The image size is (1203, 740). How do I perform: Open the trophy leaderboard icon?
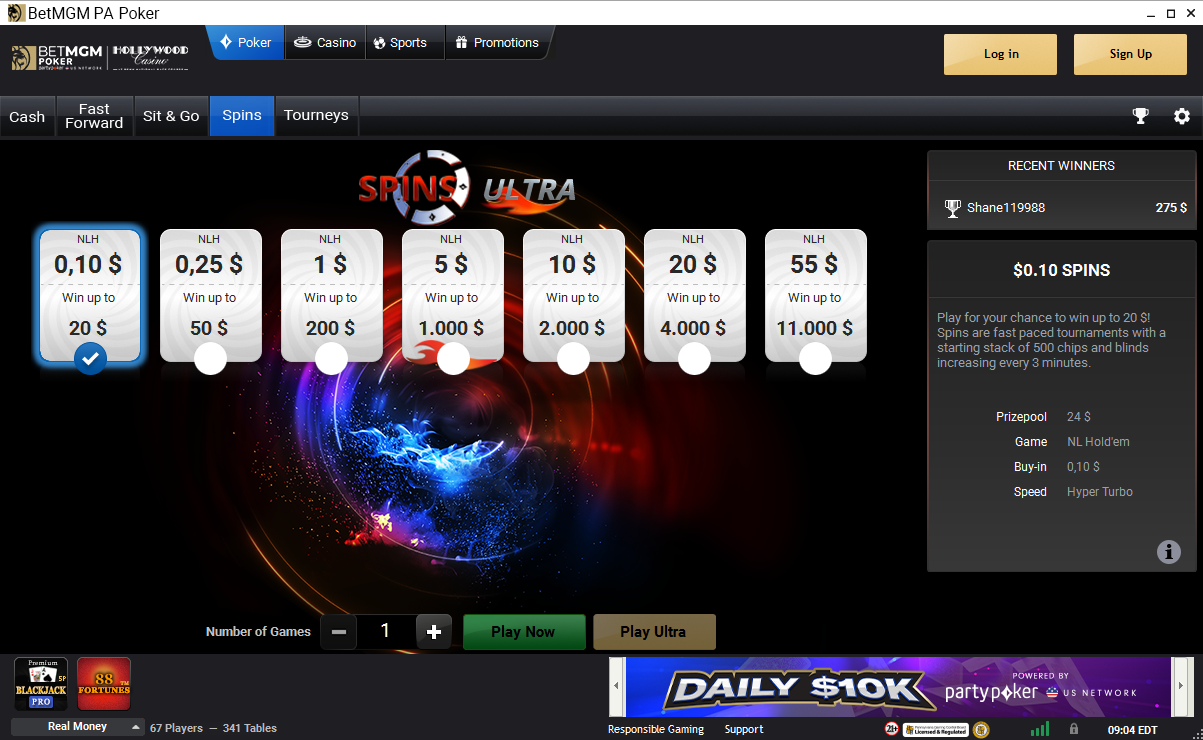click(1140, 116)
